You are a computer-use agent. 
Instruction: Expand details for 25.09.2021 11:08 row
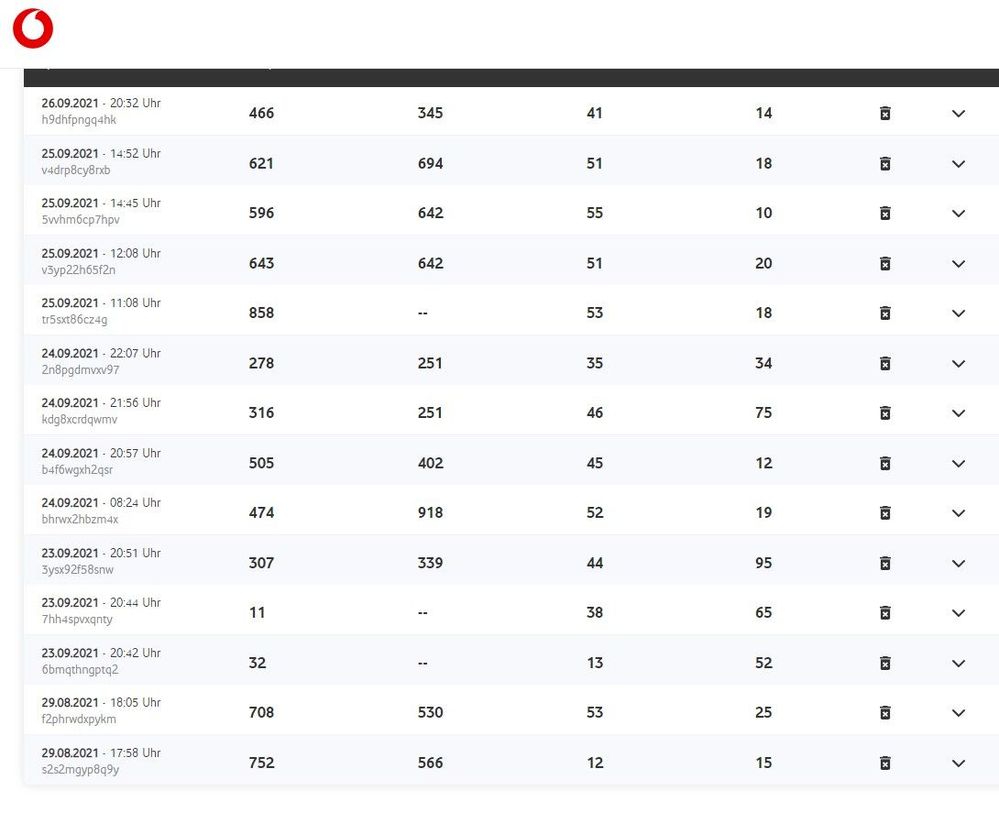[958, 313]
